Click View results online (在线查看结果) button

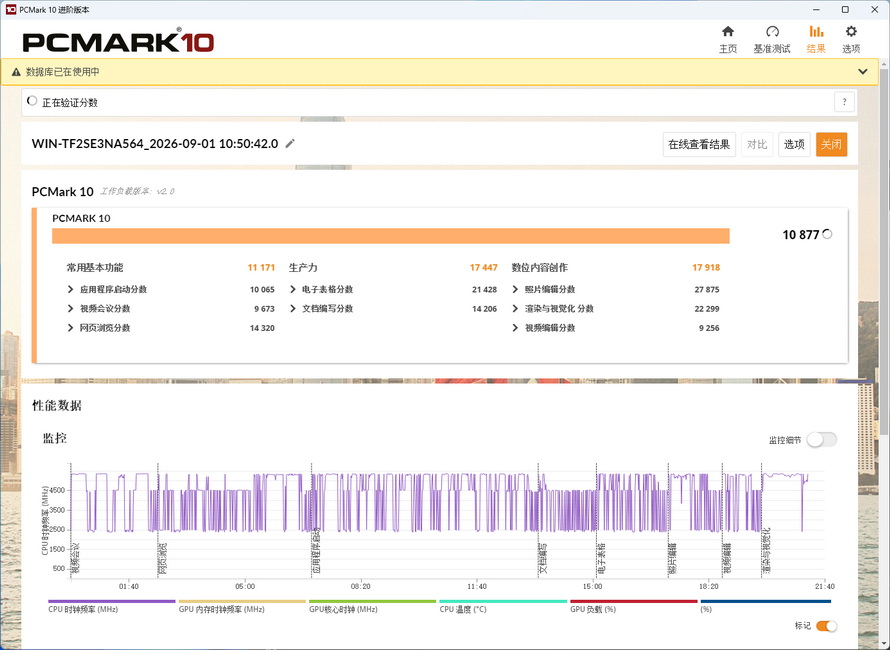699,144
